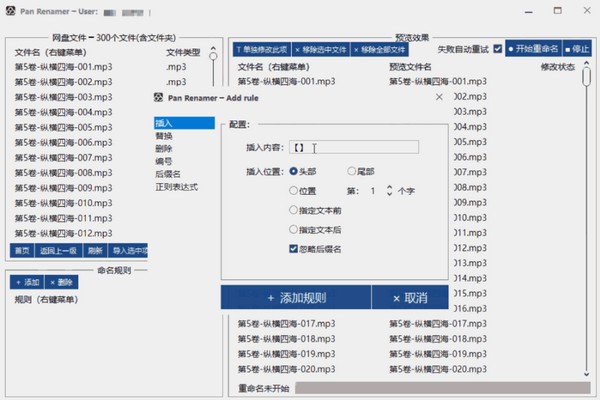Choose 后缀名 rule type in list
600x400 pixels.
coord(166,174)
